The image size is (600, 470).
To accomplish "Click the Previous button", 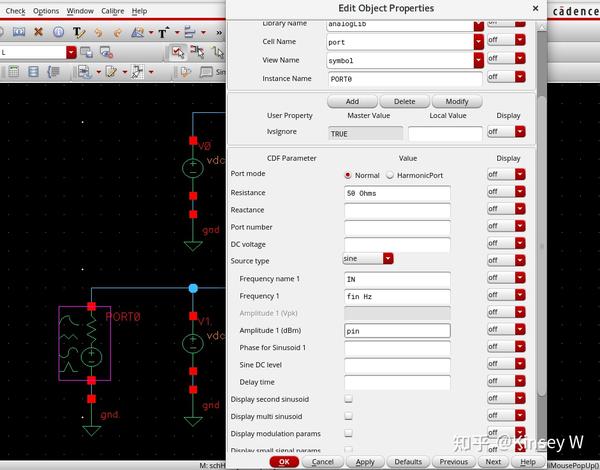I will pos(453,462).
